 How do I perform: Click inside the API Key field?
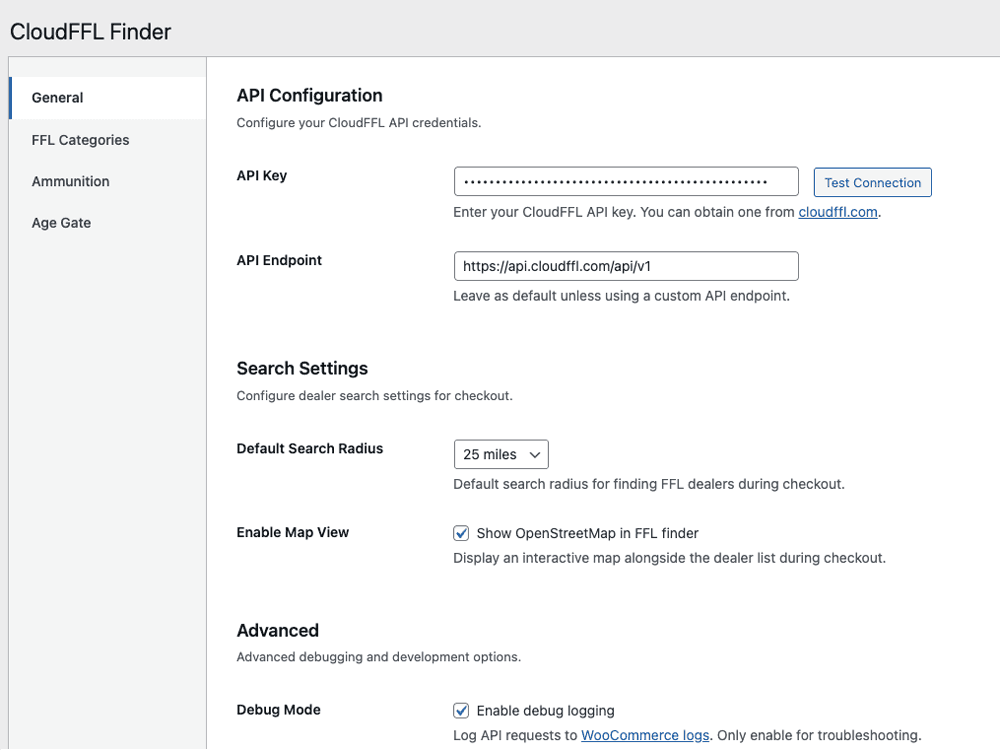[626, 181]
